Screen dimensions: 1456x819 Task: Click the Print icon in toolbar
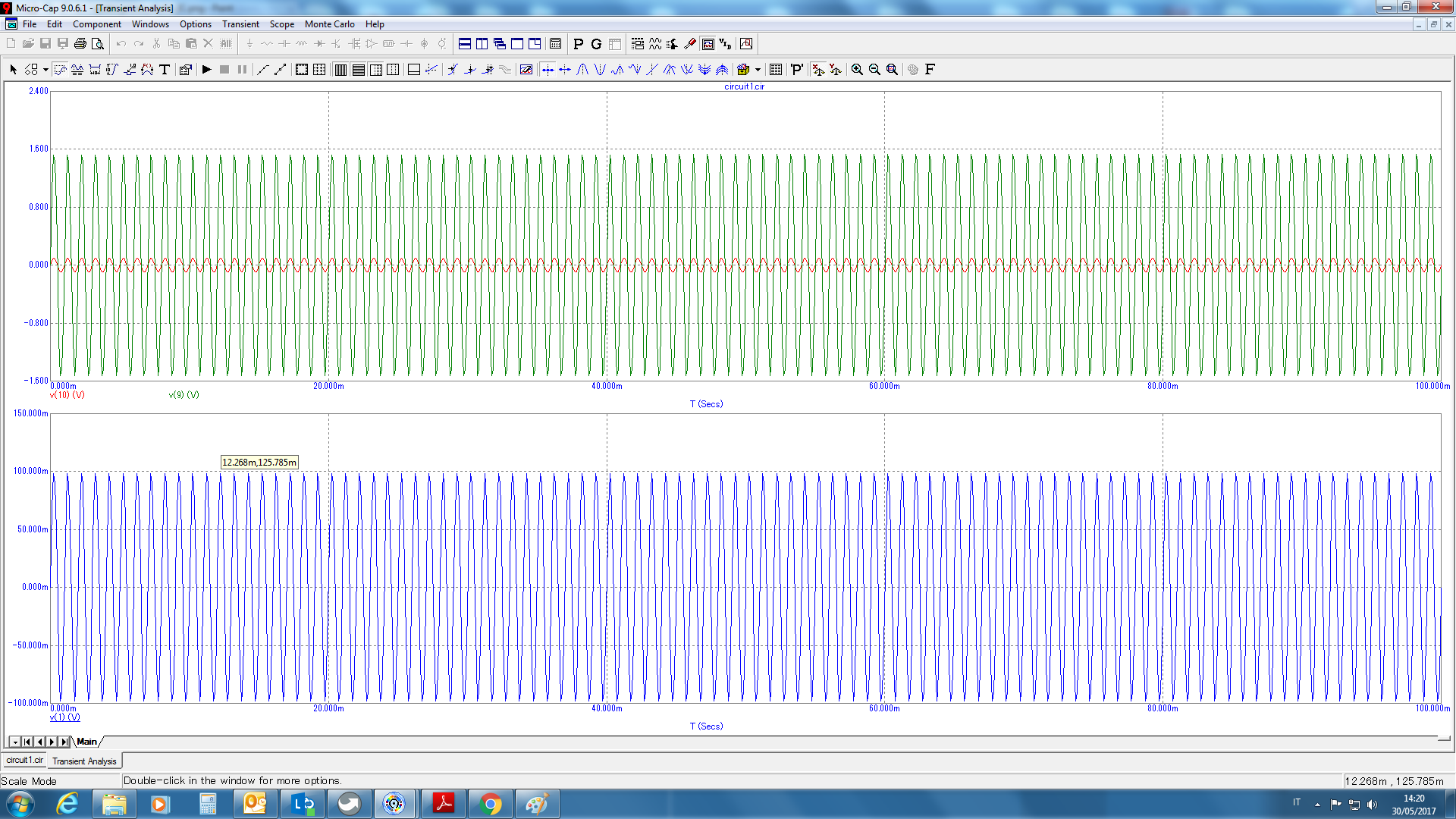(80, 44)
